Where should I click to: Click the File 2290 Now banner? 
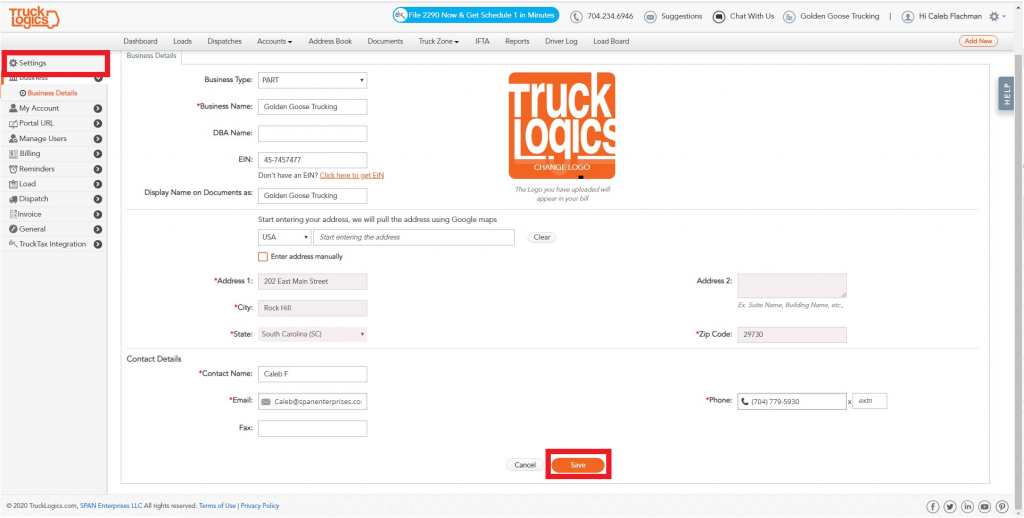[475, 15]
